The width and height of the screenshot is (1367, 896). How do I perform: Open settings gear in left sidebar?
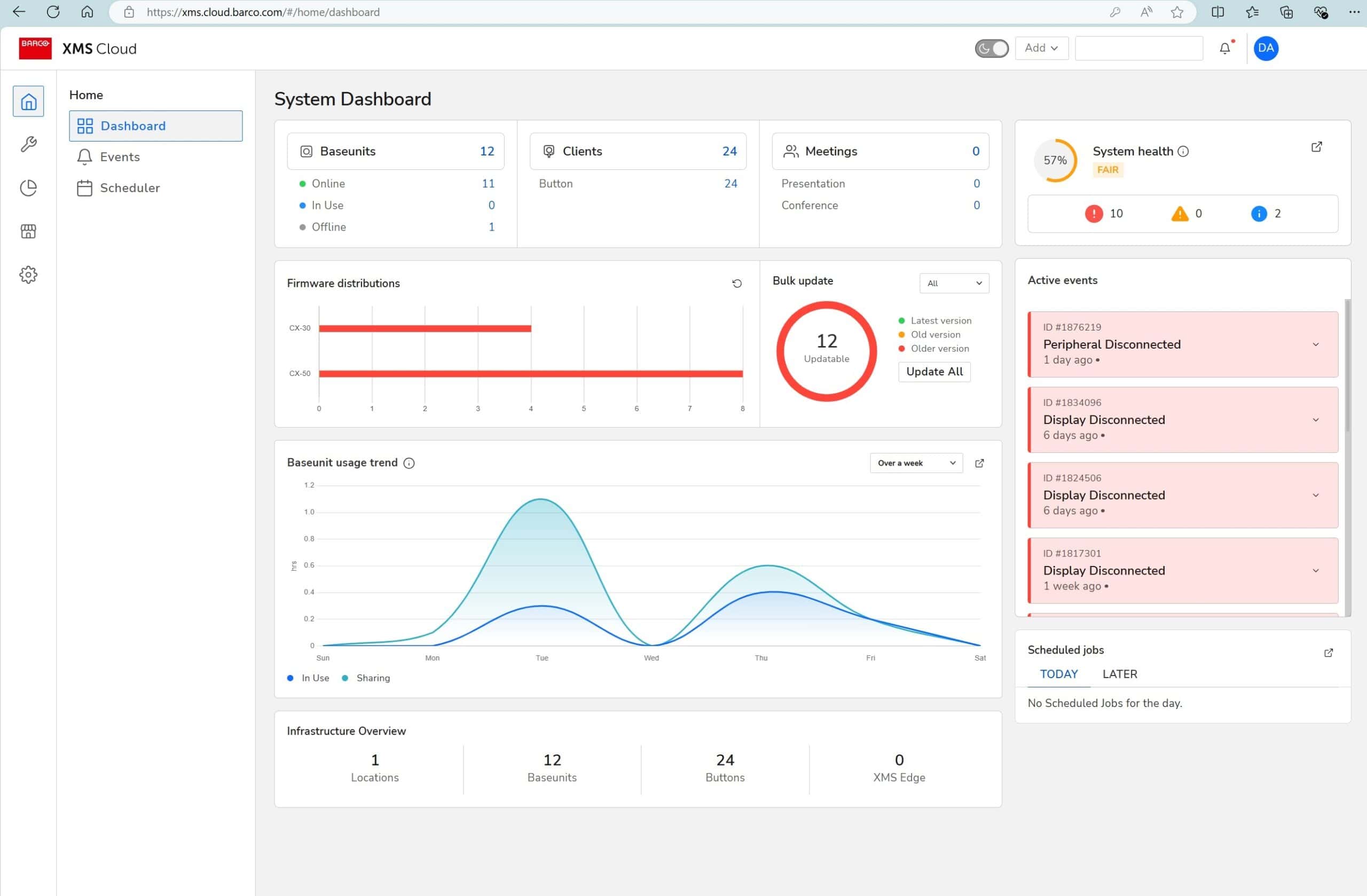[28, 274]
